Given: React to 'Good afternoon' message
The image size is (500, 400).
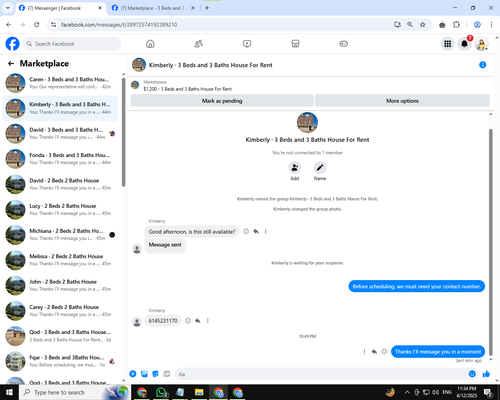Looking at the screenshot, I should pyautogui.click(x=246, y=231).
